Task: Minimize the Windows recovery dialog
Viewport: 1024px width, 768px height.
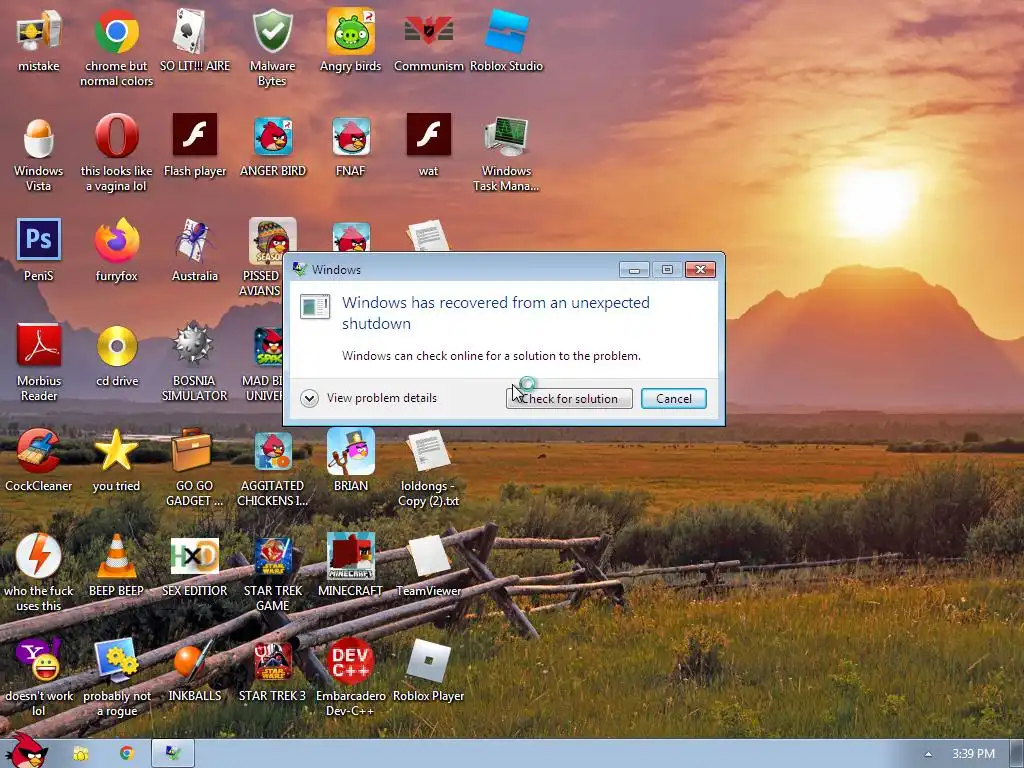Action: pos(634,270)
